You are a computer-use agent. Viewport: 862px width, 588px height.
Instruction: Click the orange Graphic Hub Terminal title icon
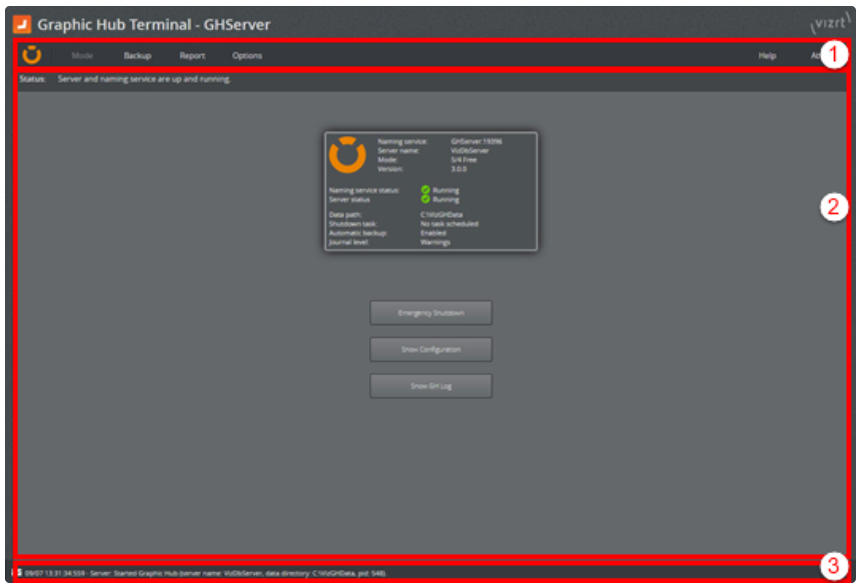pyautogui.click(x=22, y=24)
